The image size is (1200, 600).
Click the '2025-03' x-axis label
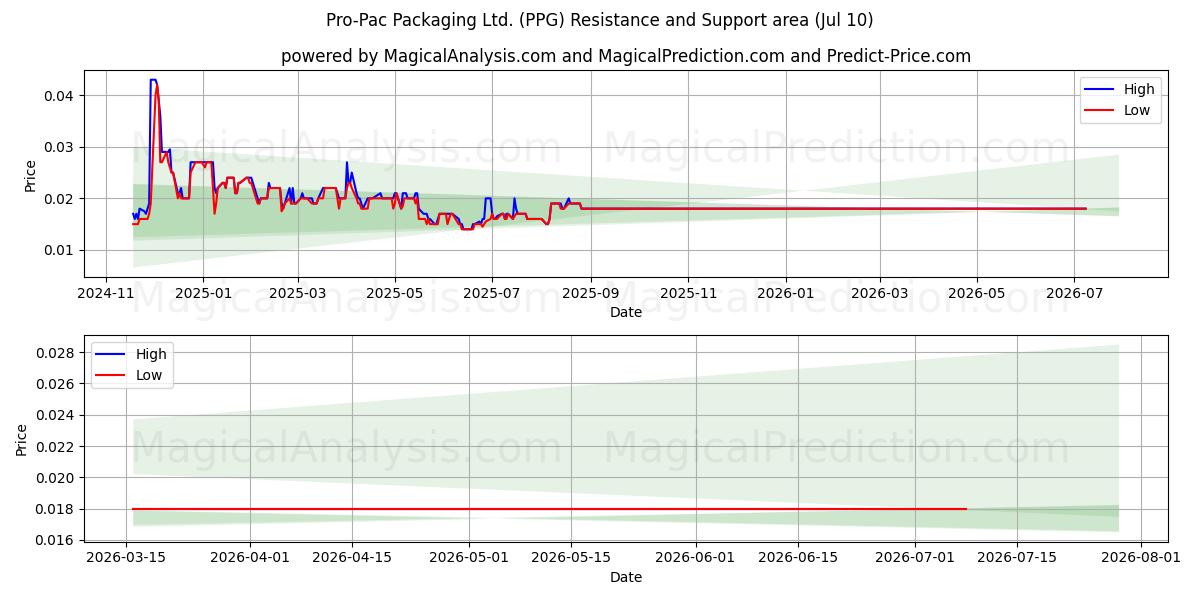(x=298, y=295)
